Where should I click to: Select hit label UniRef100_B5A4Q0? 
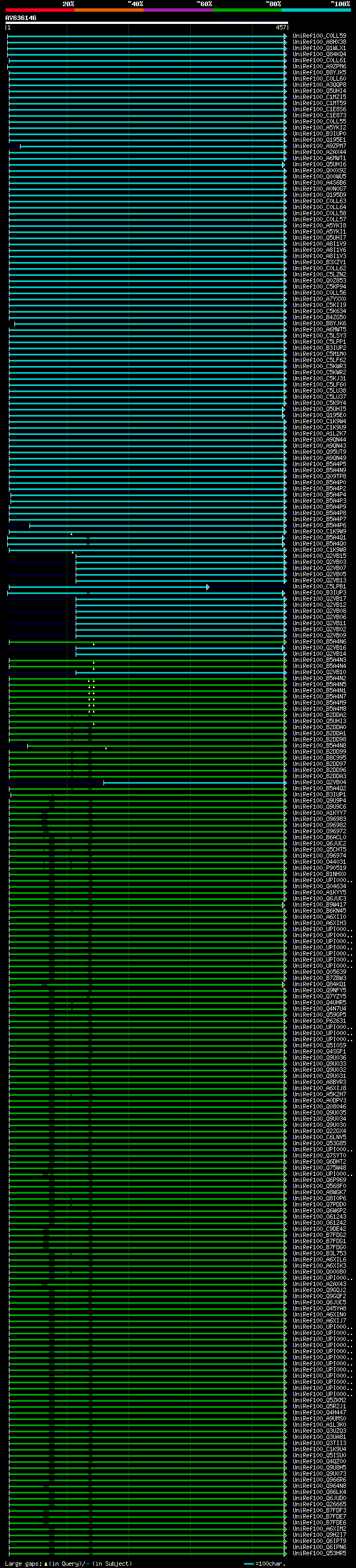319,543
